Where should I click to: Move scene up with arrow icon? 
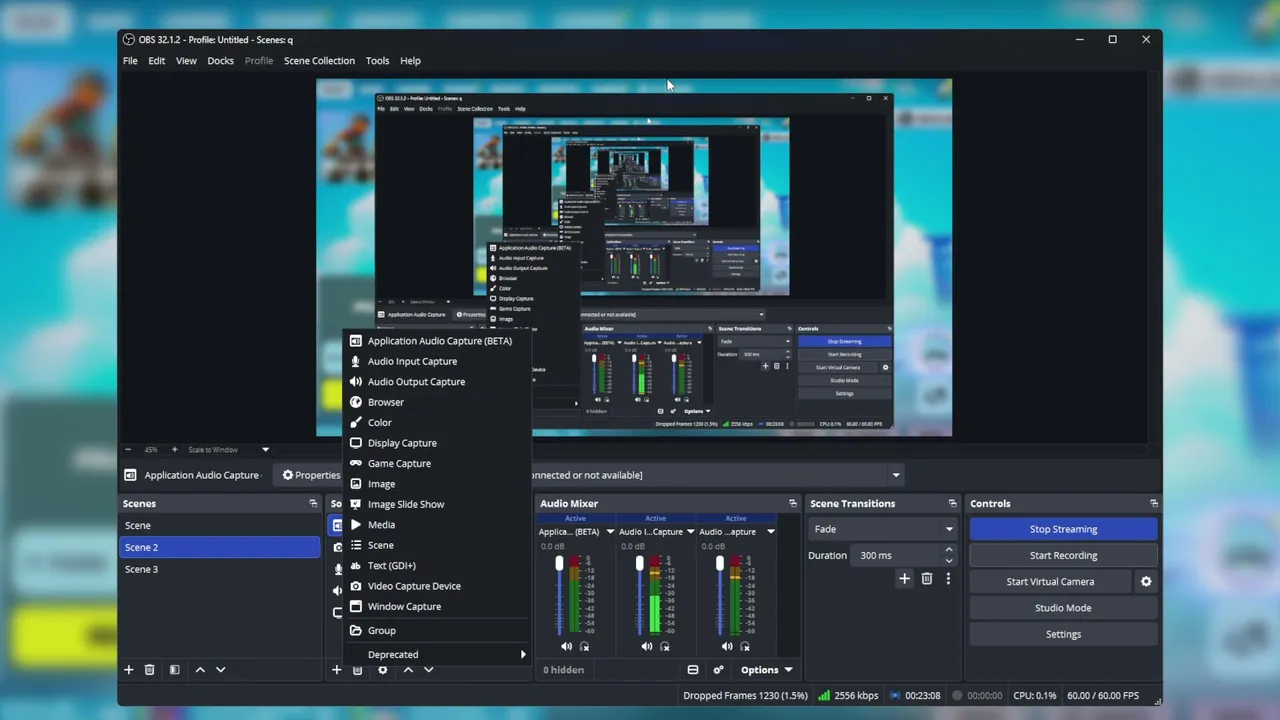pos(200,670)
